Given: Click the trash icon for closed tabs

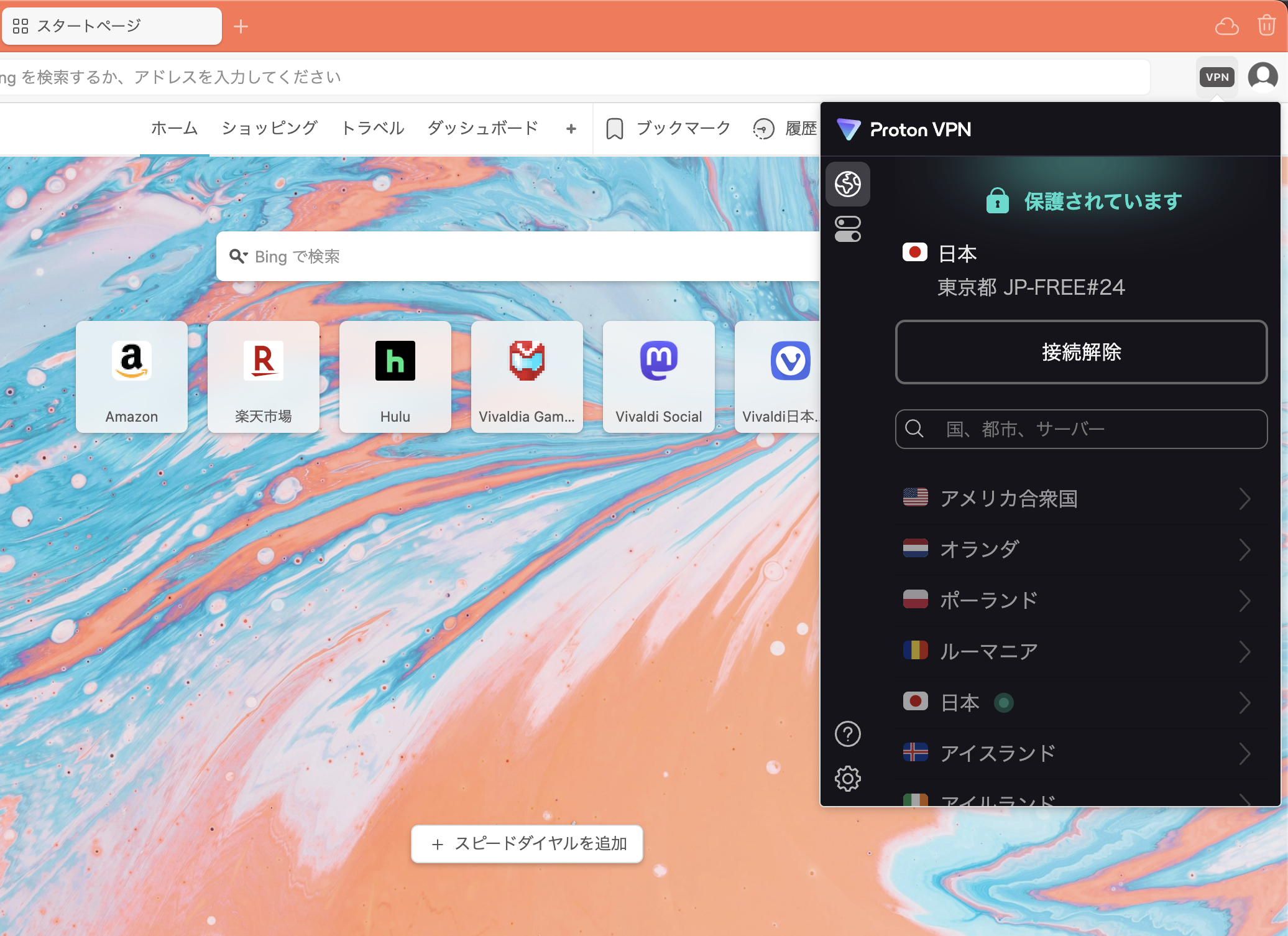Looking at the screenshot, I should coord(1266,25).
